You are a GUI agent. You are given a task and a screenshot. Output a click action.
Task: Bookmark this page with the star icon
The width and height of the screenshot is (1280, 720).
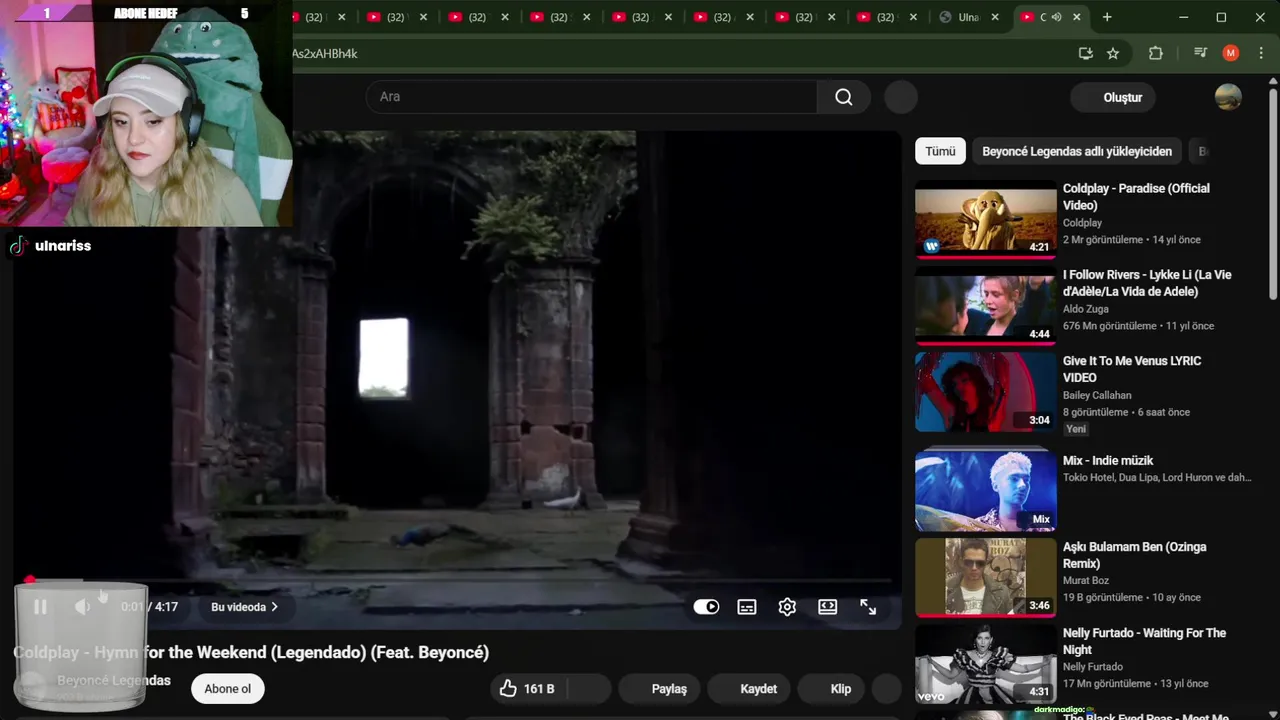pyautogui.click(x=1113, y=53)
